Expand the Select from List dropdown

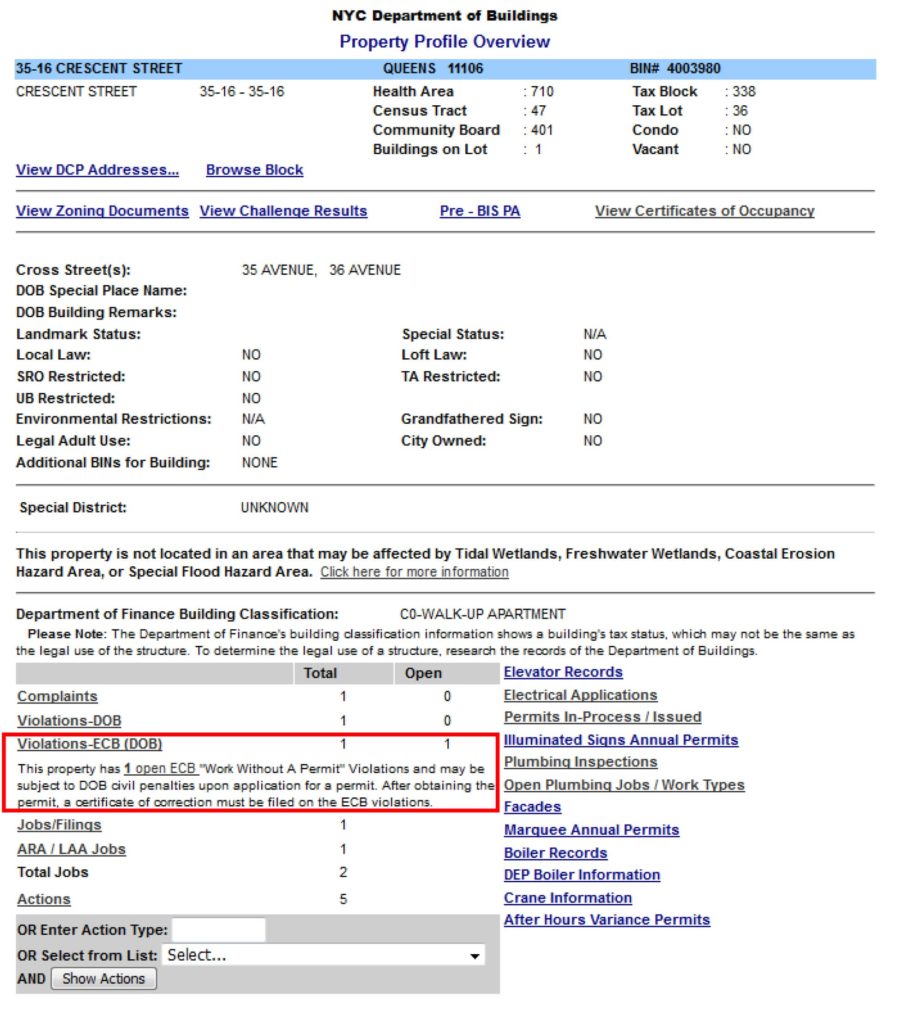[x=324, y=955]
